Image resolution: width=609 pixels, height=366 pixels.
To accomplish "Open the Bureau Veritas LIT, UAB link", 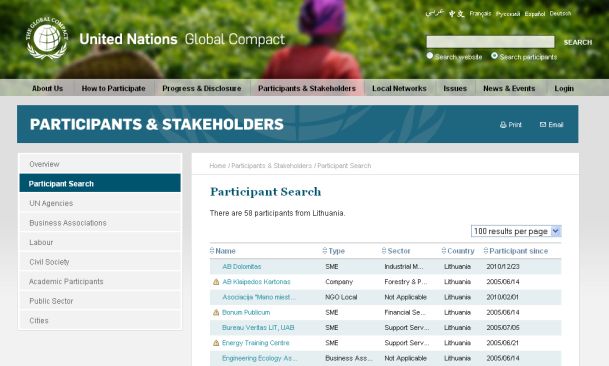I will (258, 328).
